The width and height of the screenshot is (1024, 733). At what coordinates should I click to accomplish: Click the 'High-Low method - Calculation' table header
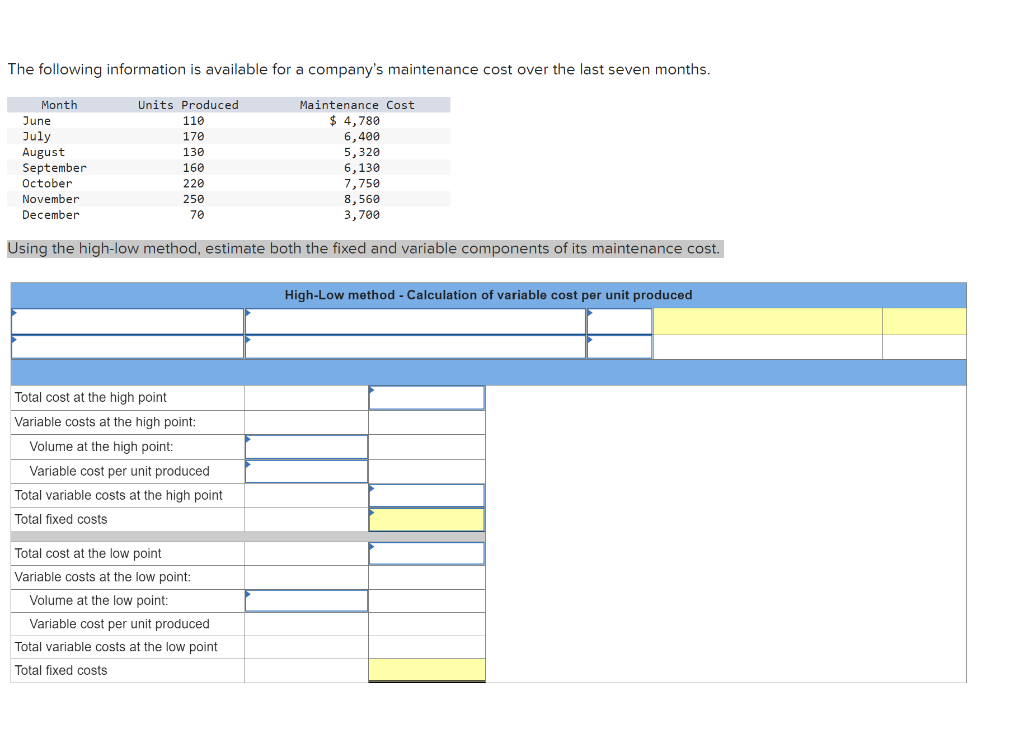[x=488, y=295]
